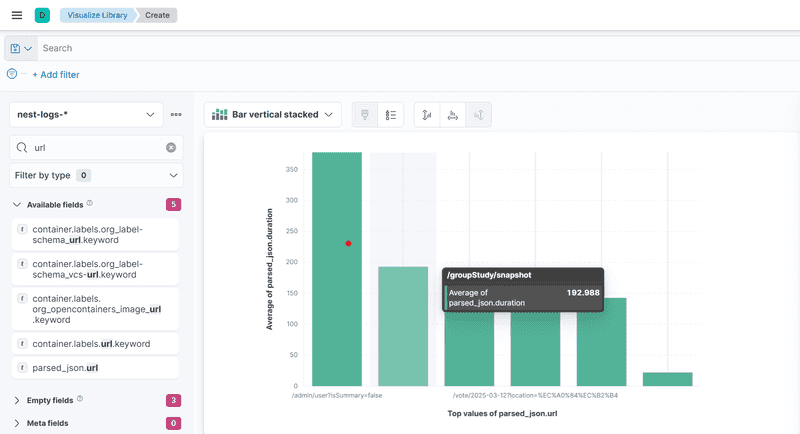Click the /vote/2025-03-12?location axis label
Image resolution: width=800 pixels, height=434 pixels.
[535, 395]
